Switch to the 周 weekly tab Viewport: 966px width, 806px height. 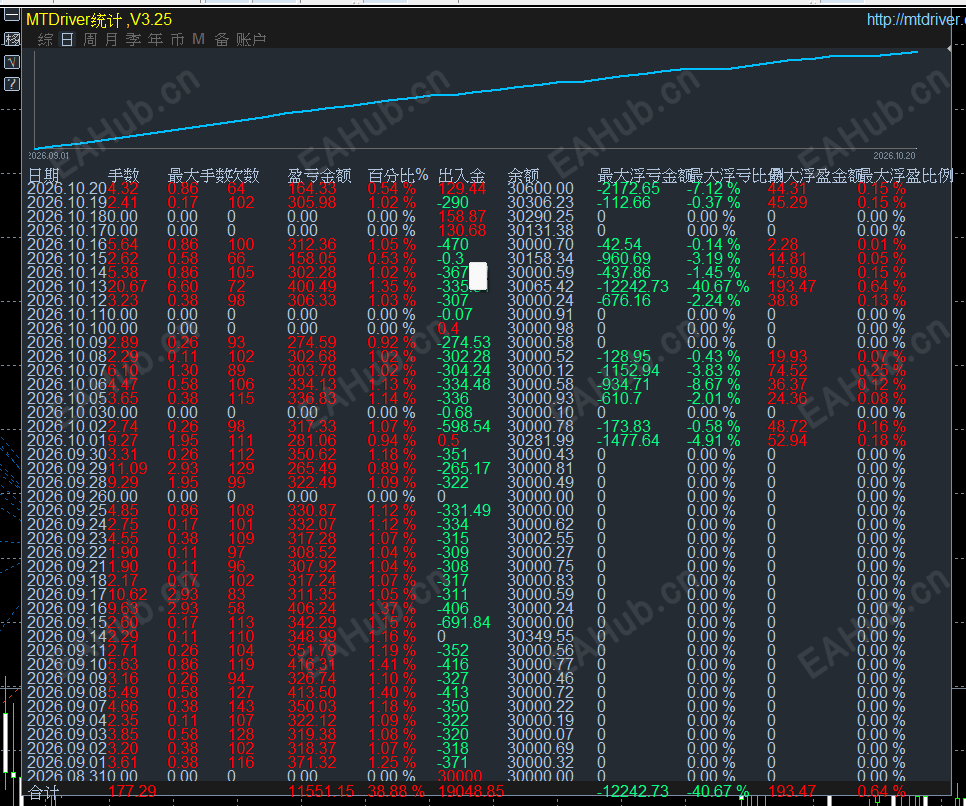(x=90, y=39)
